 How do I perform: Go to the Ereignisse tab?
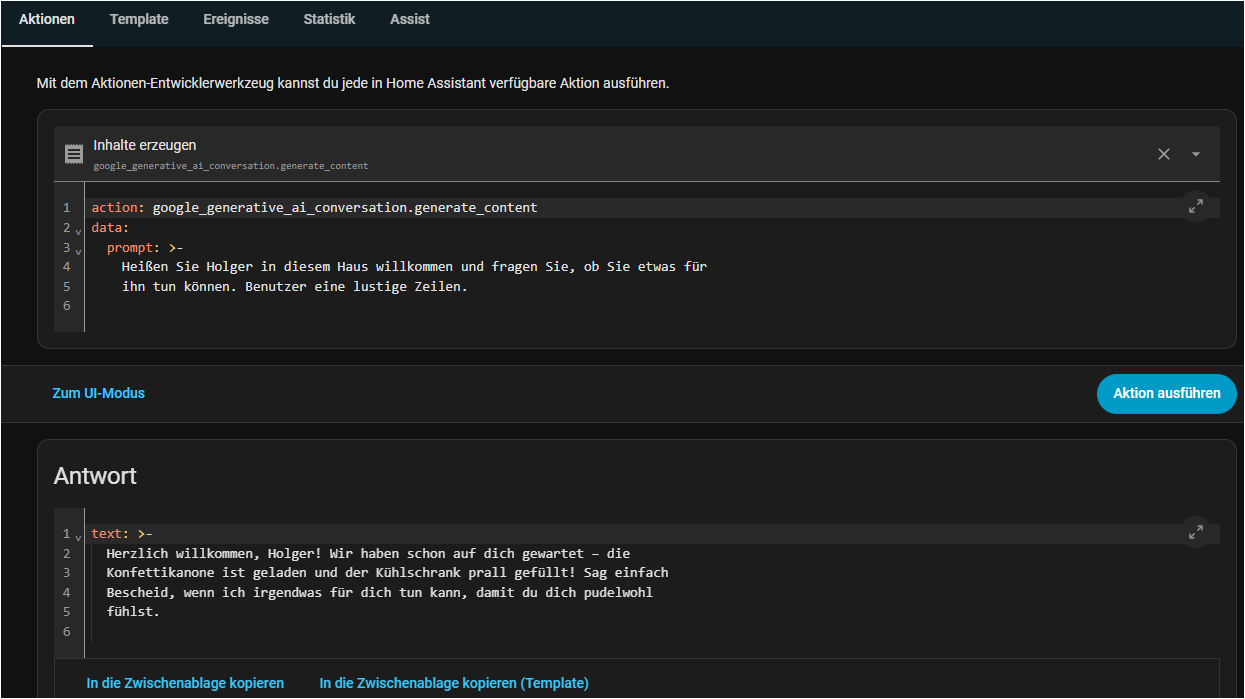[236, 20]
